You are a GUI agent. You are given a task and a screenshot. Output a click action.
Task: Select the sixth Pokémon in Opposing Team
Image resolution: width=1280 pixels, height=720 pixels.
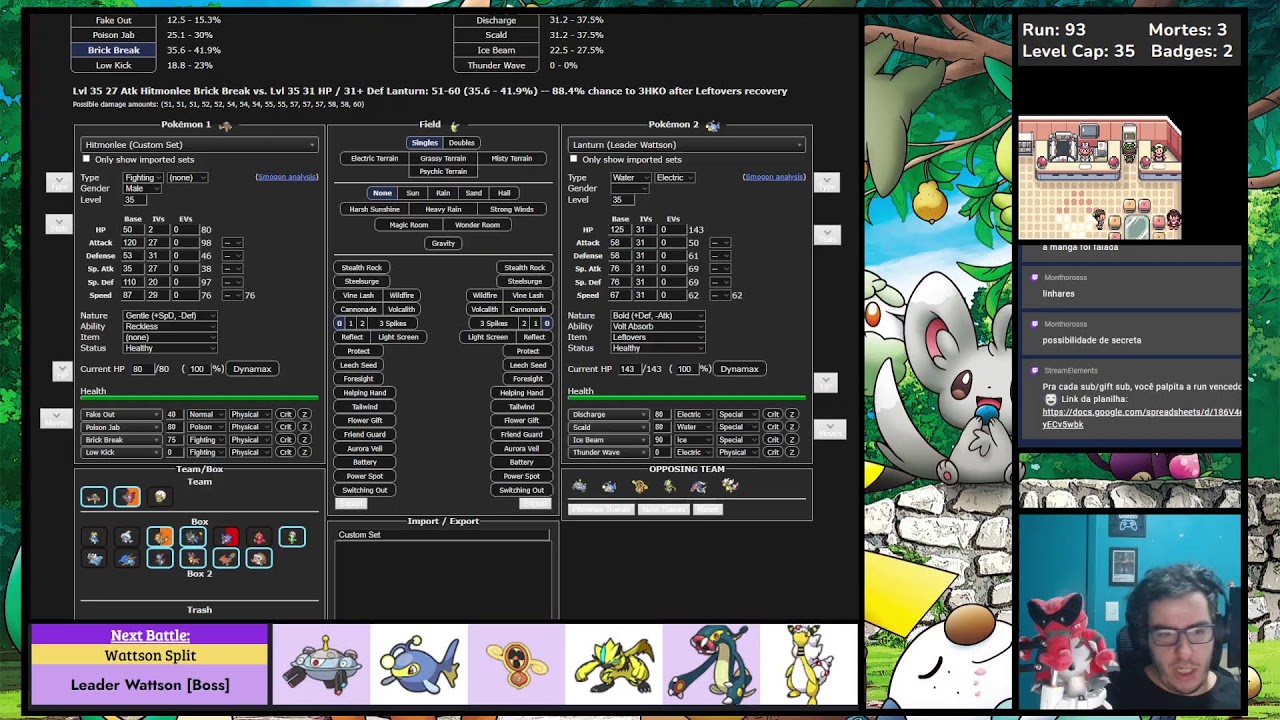point(729,486)
